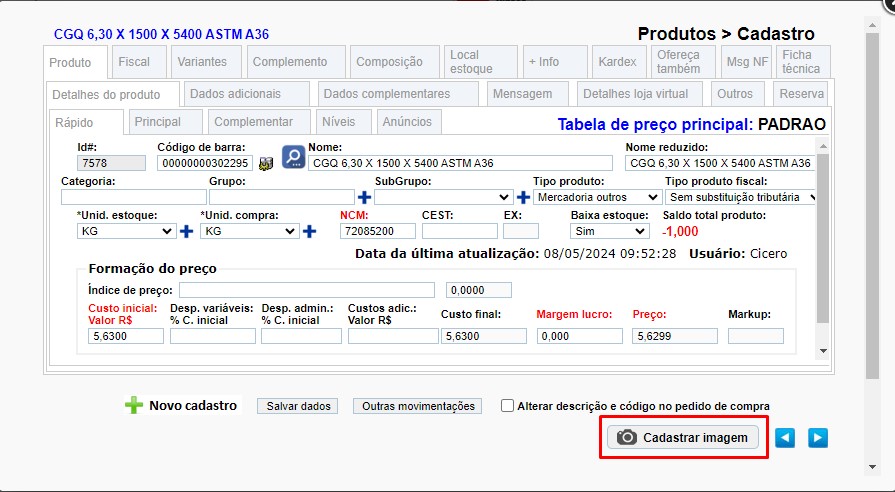This screenshot has height=492, width=895.
Task: Click the Desp. variáveis input field
Action: (x=213, y=336)
